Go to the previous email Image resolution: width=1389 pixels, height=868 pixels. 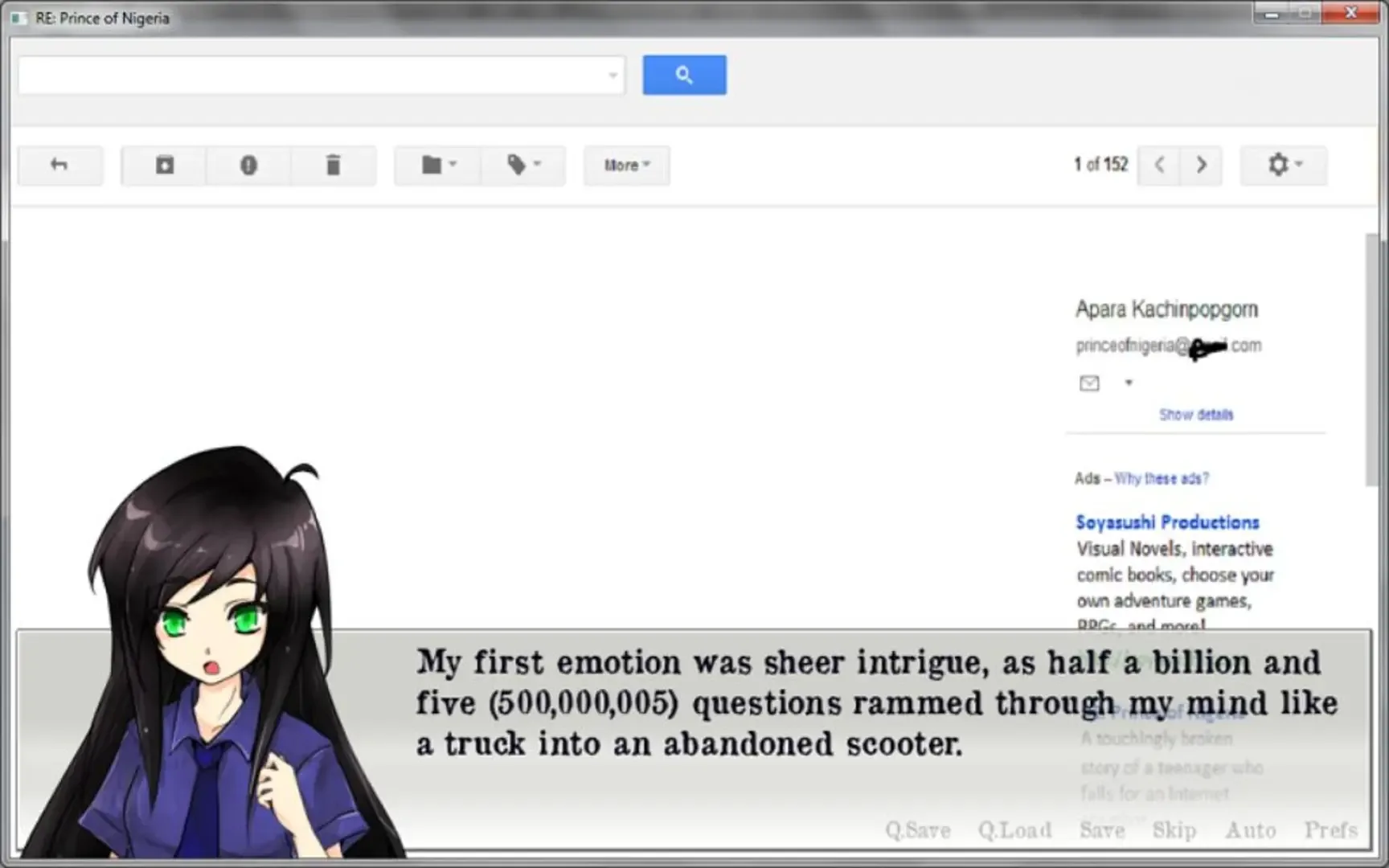click(x=1158, y=165)
